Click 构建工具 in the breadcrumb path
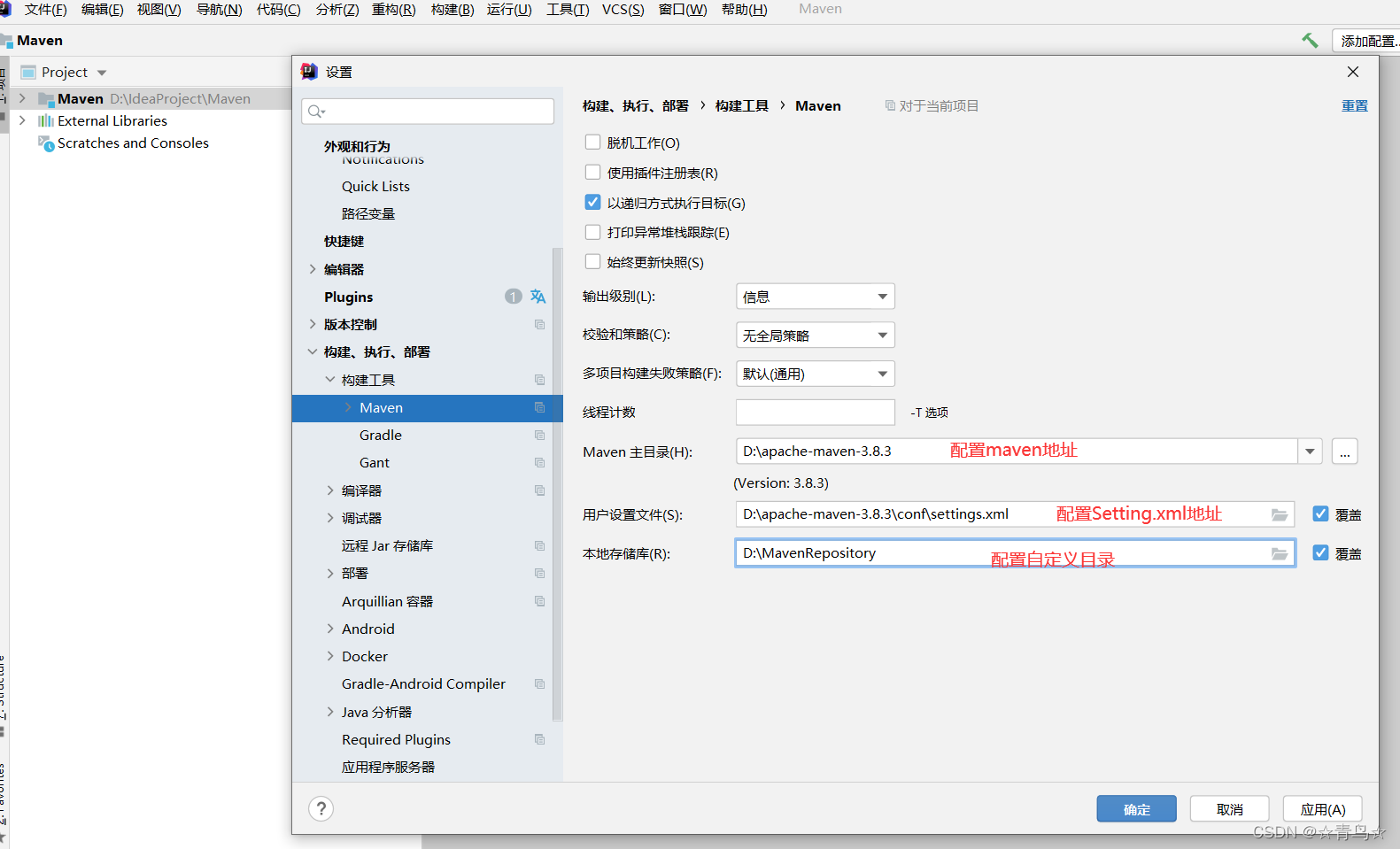Image resolution: width=1400 pixels, height=849 pixels. (742, 105)
